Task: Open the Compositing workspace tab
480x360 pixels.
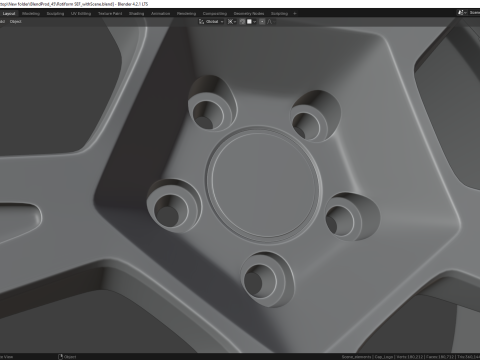Action: click(215, 14)
